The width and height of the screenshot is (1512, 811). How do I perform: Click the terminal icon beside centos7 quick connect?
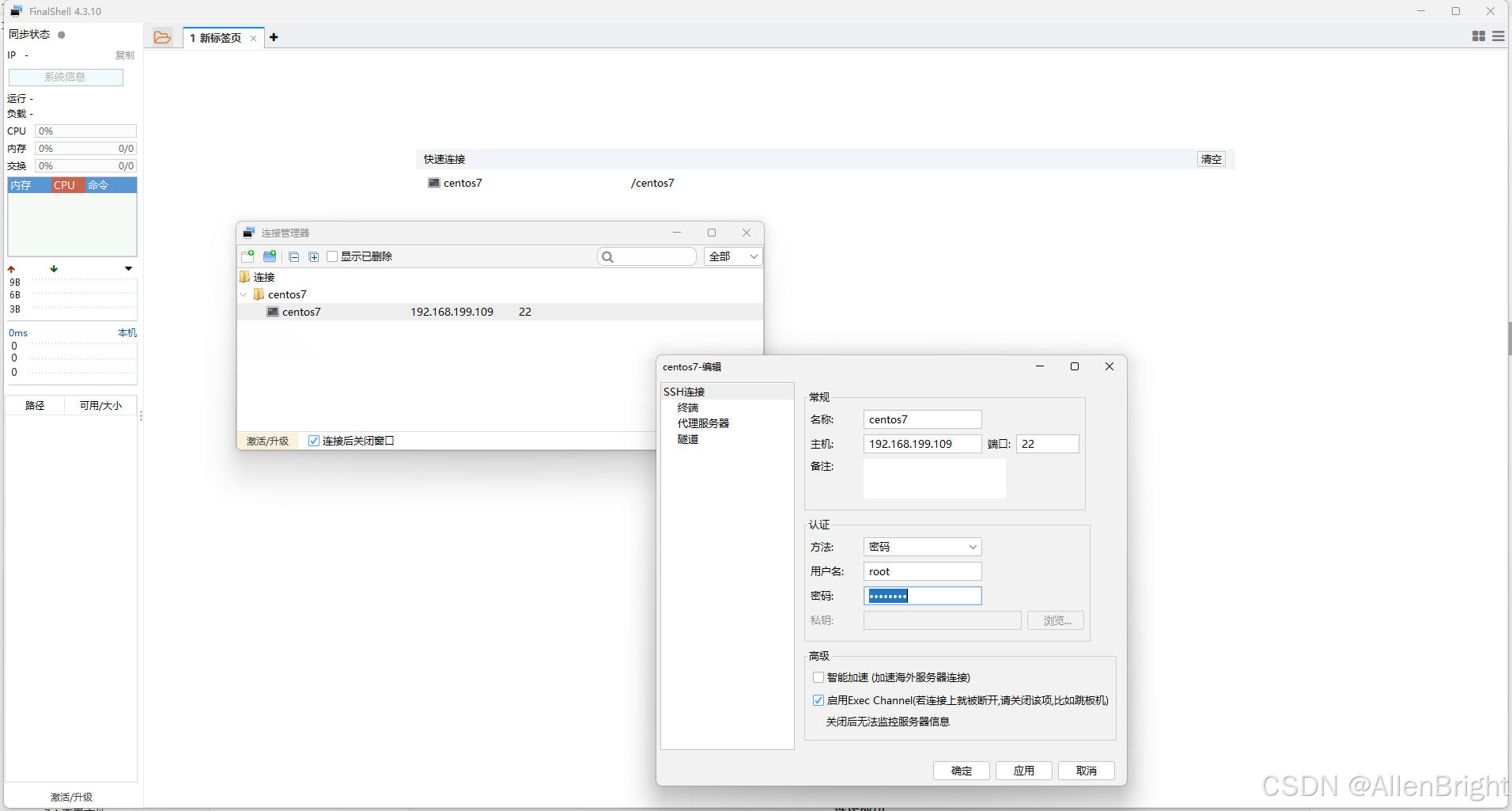tap(434, 183)
